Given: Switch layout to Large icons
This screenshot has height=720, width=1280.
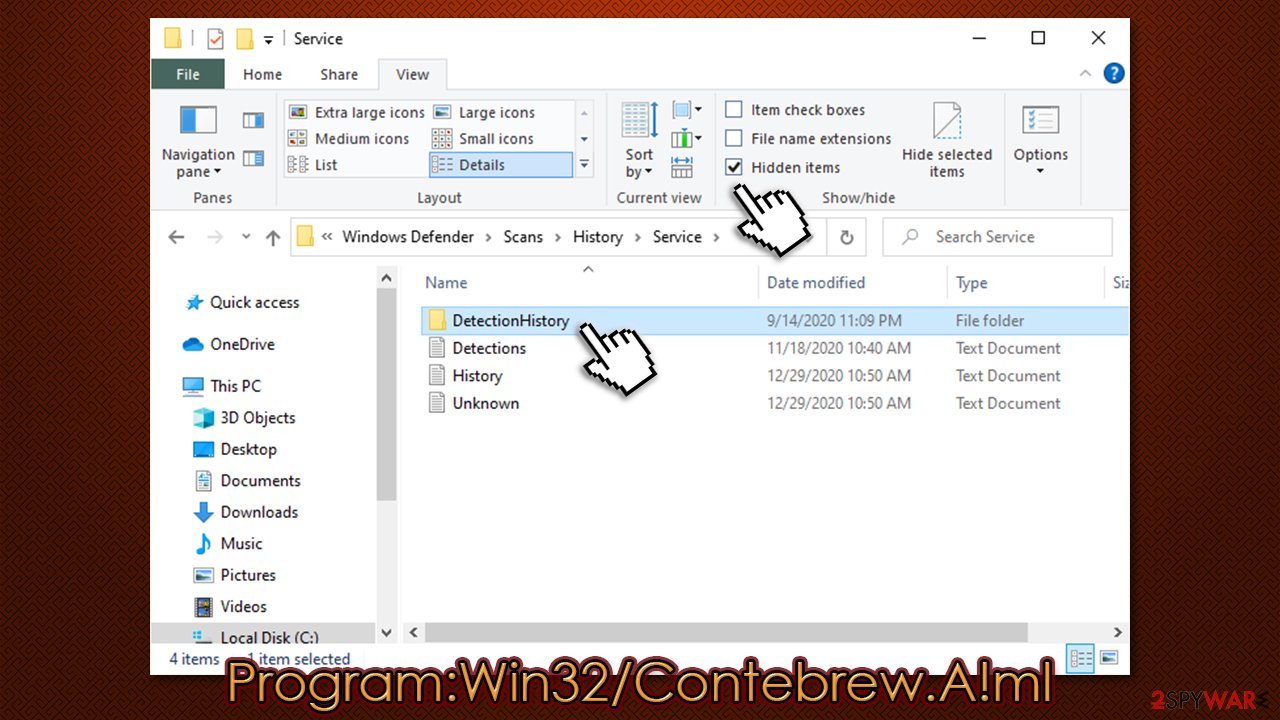Looking at the screenshot, I should (497, 112).
